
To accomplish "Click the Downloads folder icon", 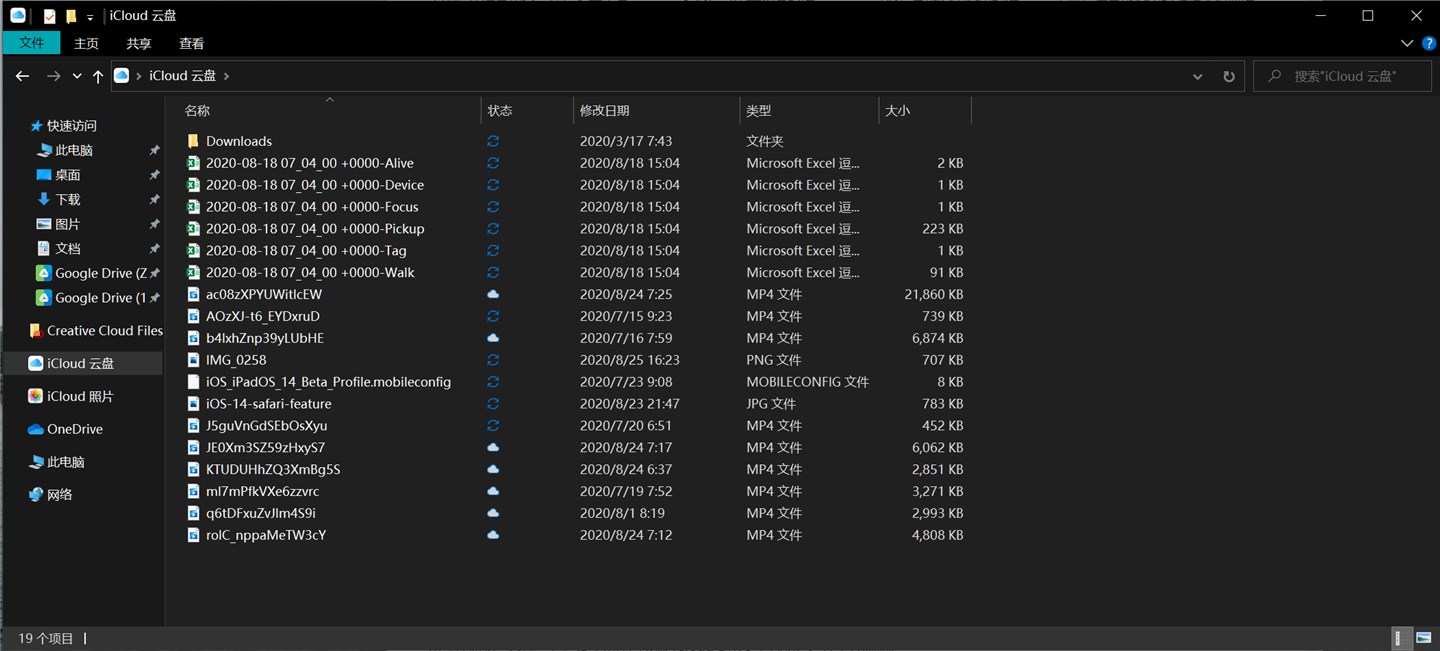I will coord(194,141).
